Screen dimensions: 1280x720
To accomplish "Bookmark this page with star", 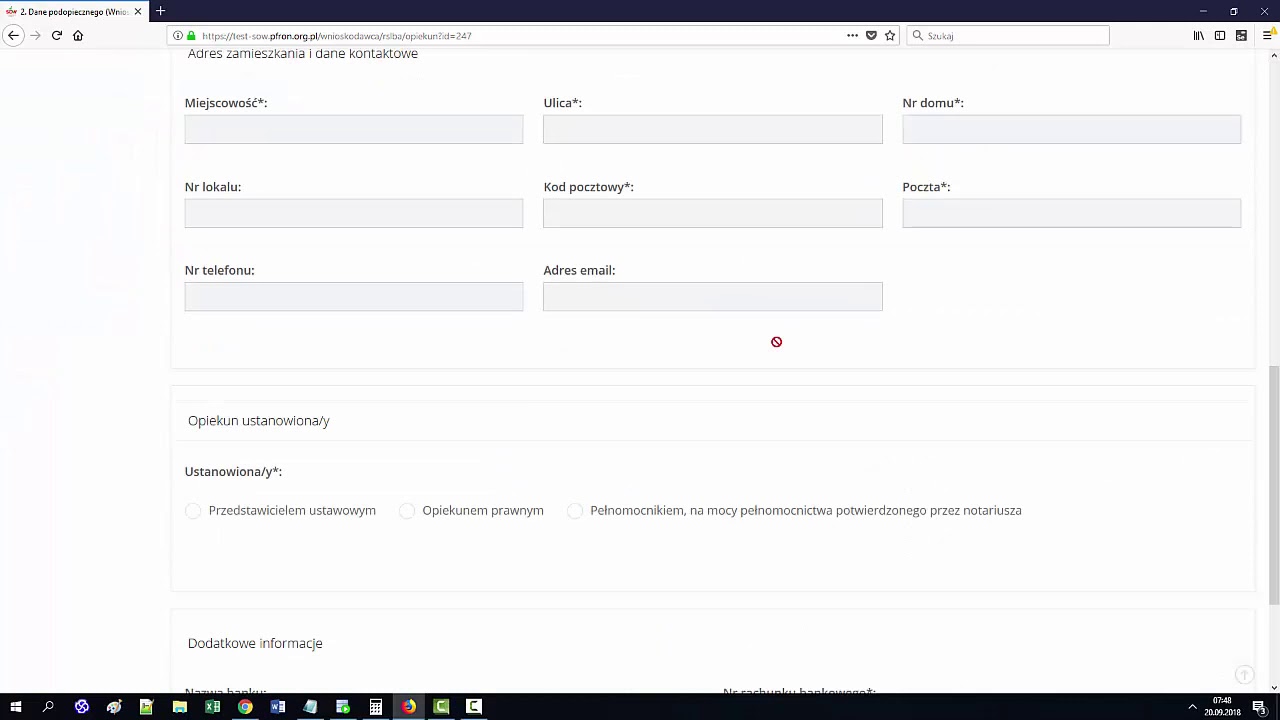I will [890, 35].
